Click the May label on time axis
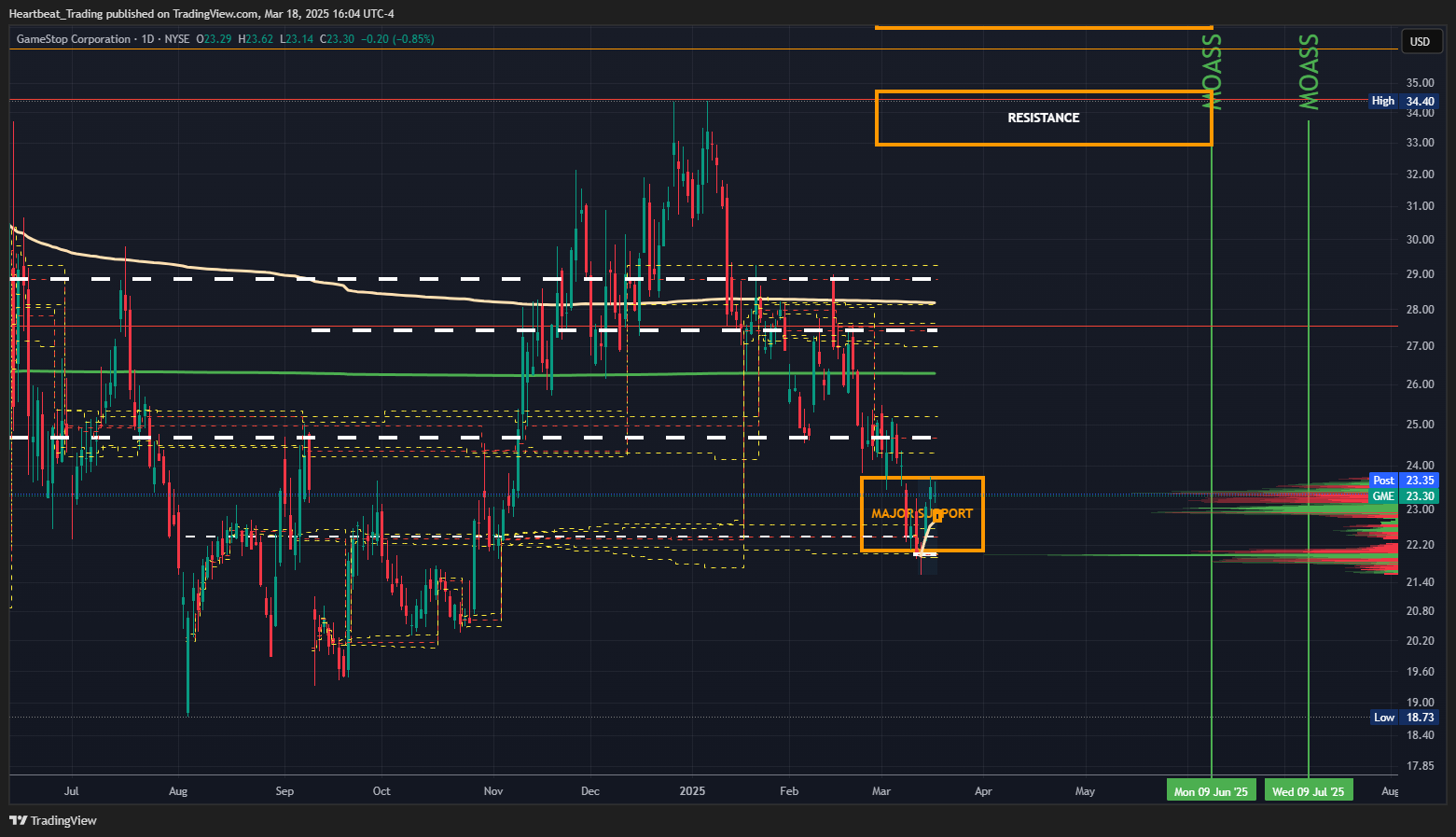 click(1085, 791)
